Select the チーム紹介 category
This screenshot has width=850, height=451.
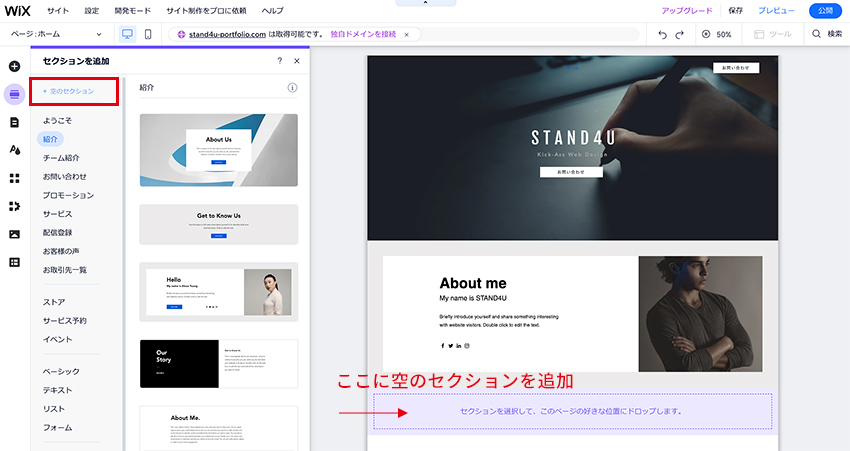tap(61, 158)
